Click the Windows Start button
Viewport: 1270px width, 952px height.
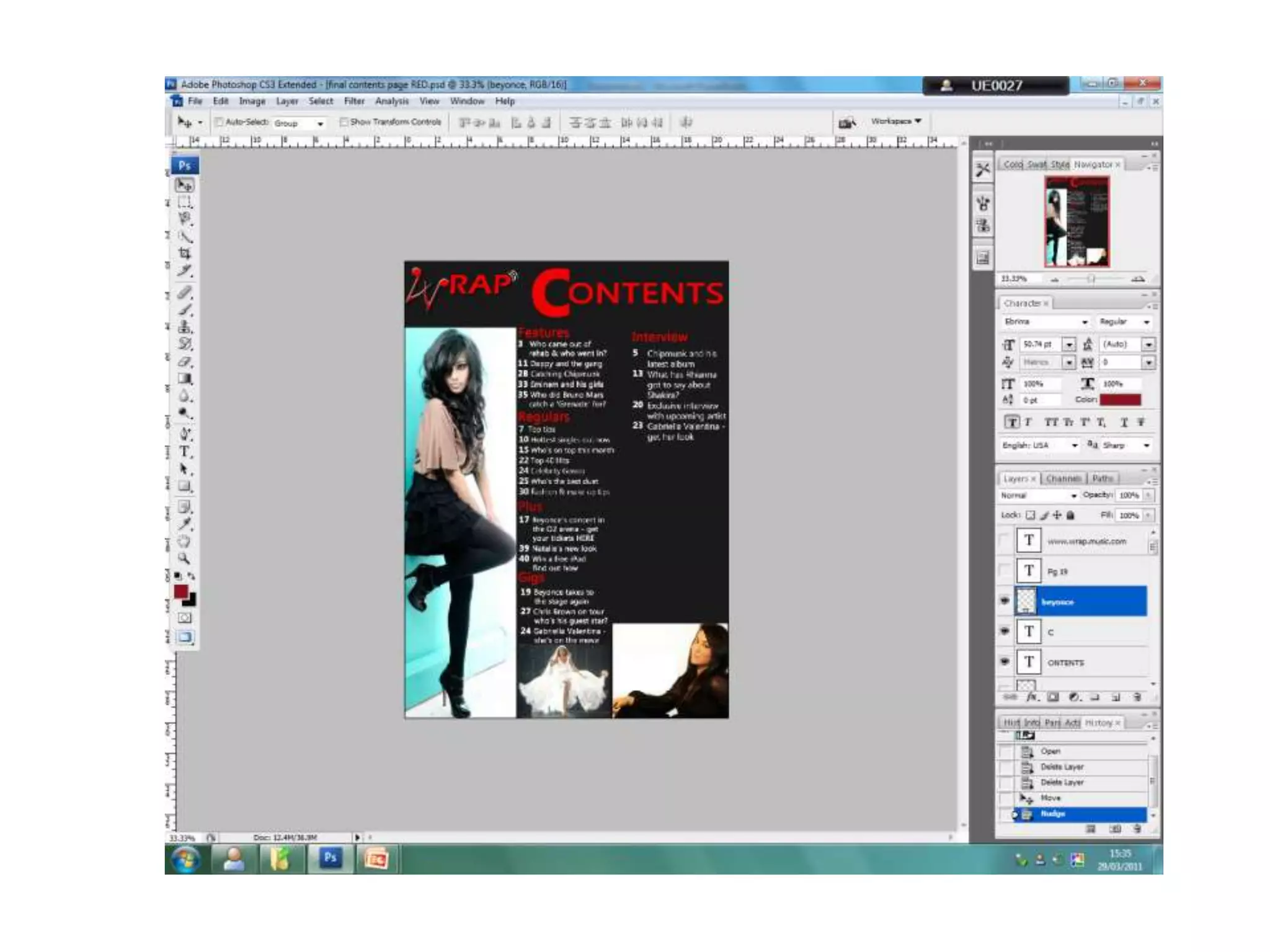(186, 860)
